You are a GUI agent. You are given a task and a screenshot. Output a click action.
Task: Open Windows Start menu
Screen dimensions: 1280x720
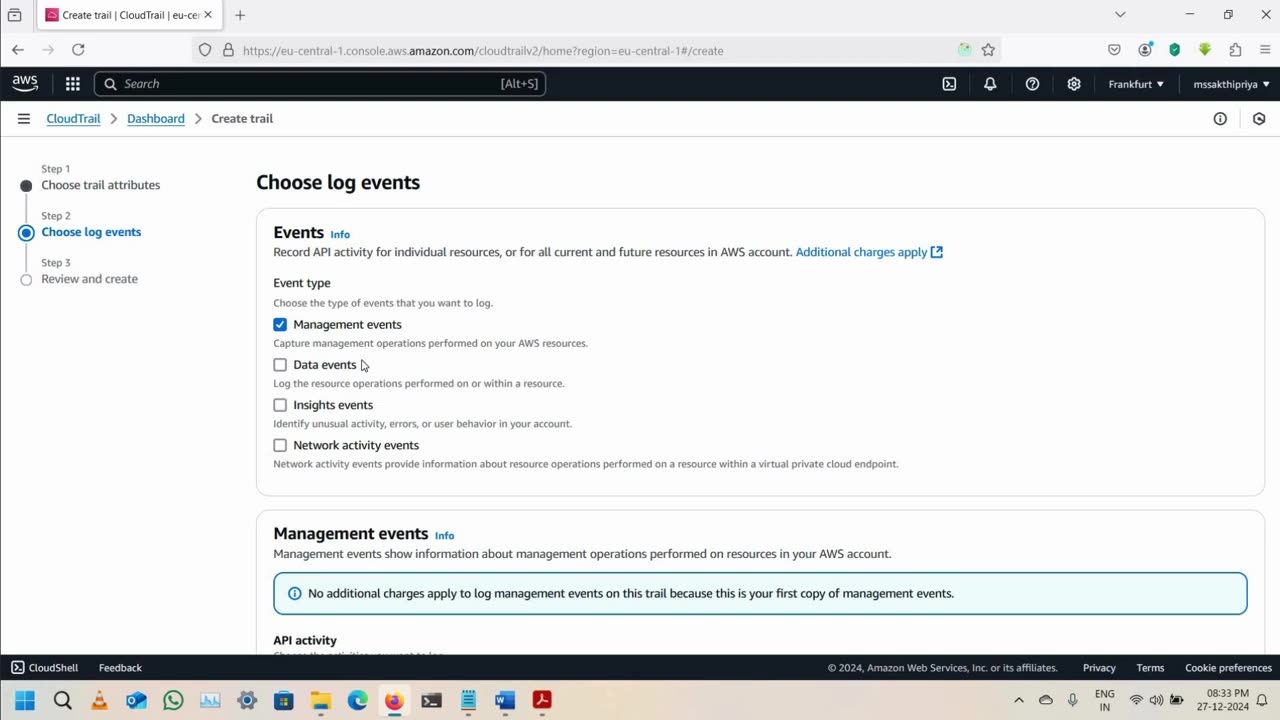pyautogui.click(x=25, y=700)
